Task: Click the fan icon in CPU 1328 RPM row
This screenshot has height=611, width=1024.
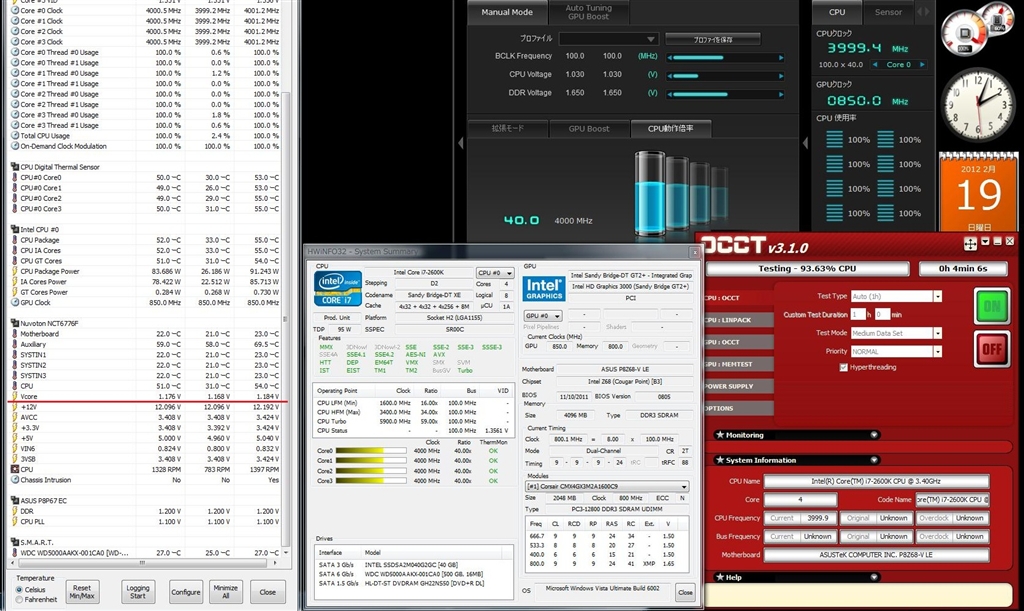Action: point(14,469)
